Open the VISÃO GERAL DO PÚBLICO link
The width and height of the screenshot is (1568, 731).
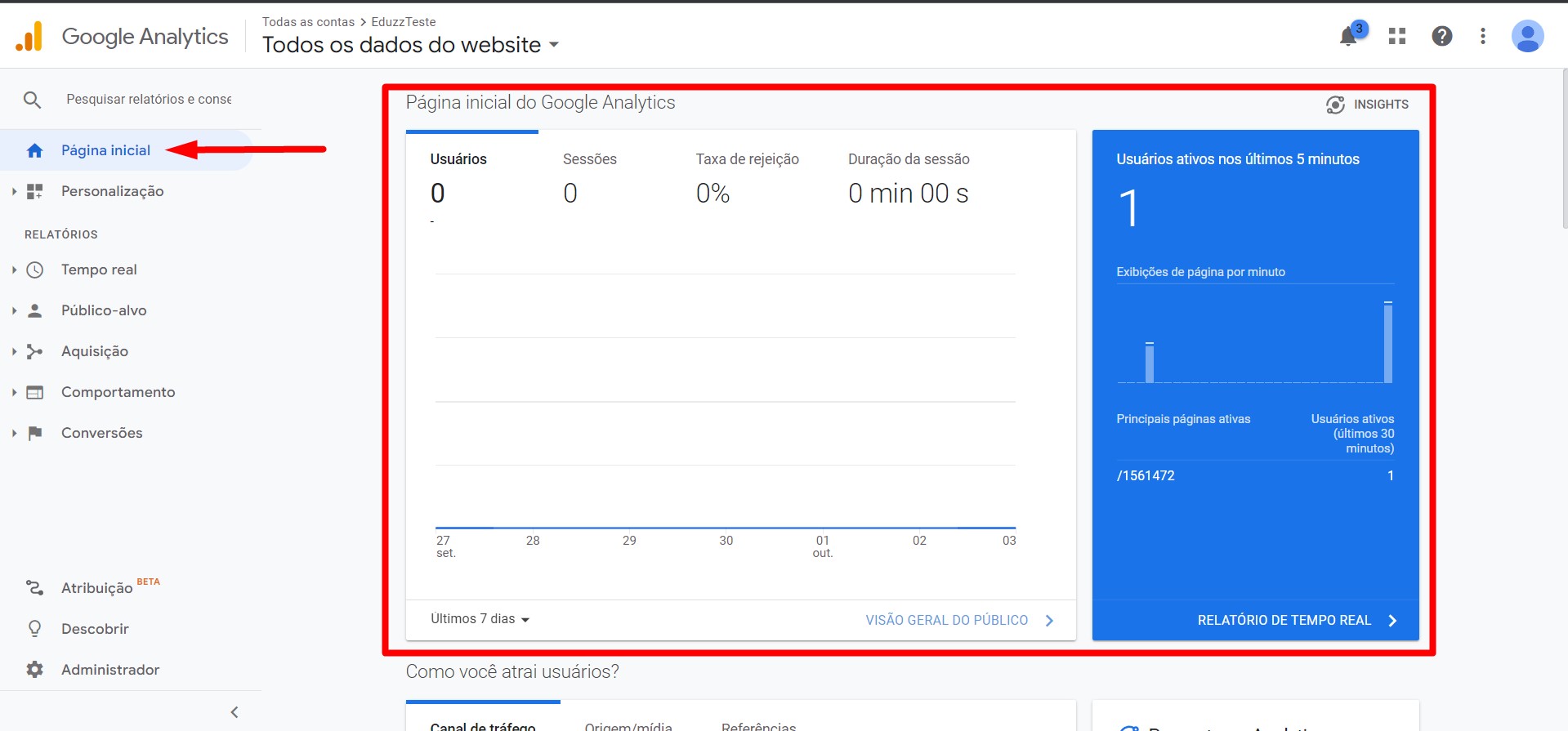[x=959, y=621]
